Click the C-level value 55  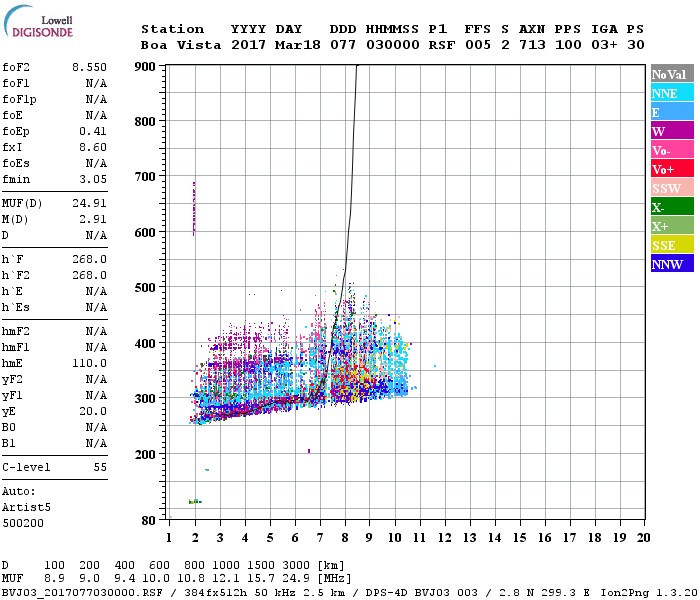click(x=100, y=467)
